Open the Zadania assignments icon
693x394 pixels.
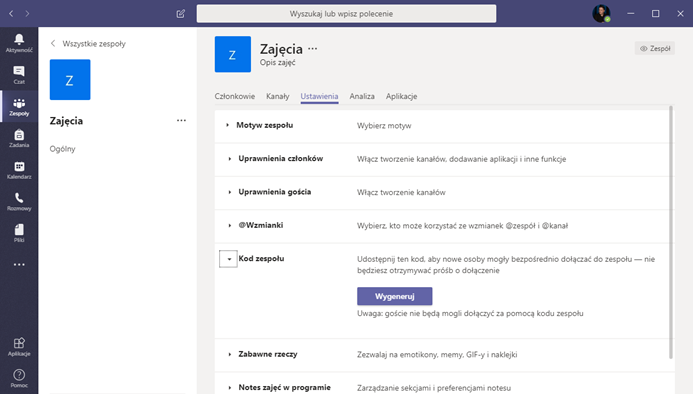point(19,138)
